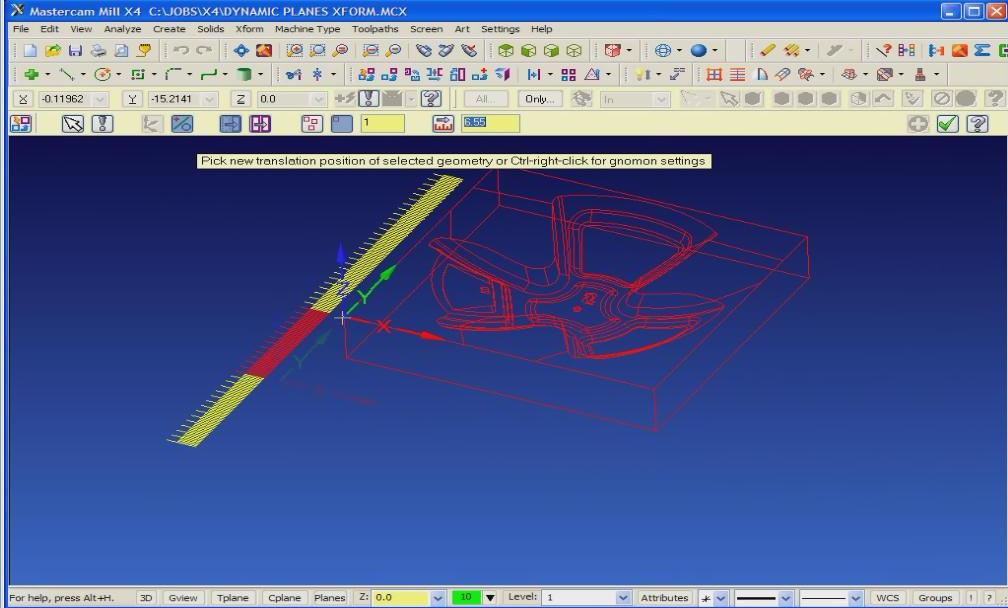The height and width of the screenshot is (608, 1008).
Task: Save the file using the floppy disk icon
Action: (x=75, y=50)
